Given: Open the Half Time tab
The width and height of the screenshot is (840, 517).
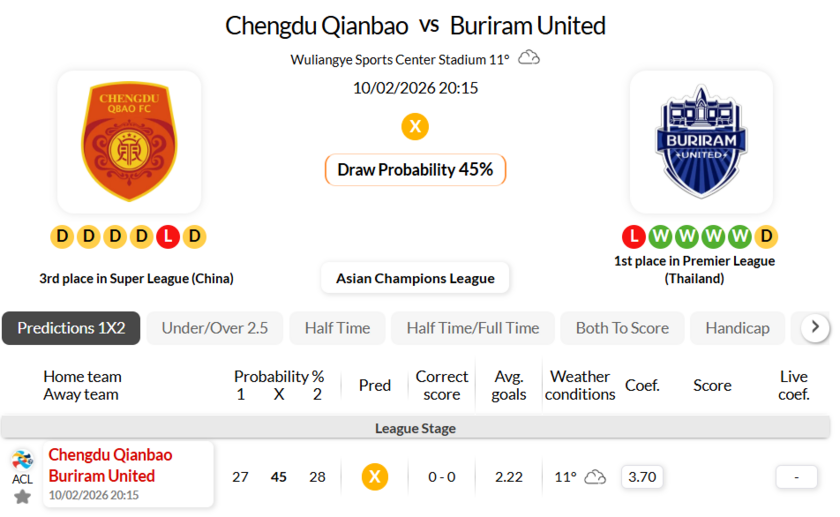Looking at the screenshot, I should pos(337,328).
